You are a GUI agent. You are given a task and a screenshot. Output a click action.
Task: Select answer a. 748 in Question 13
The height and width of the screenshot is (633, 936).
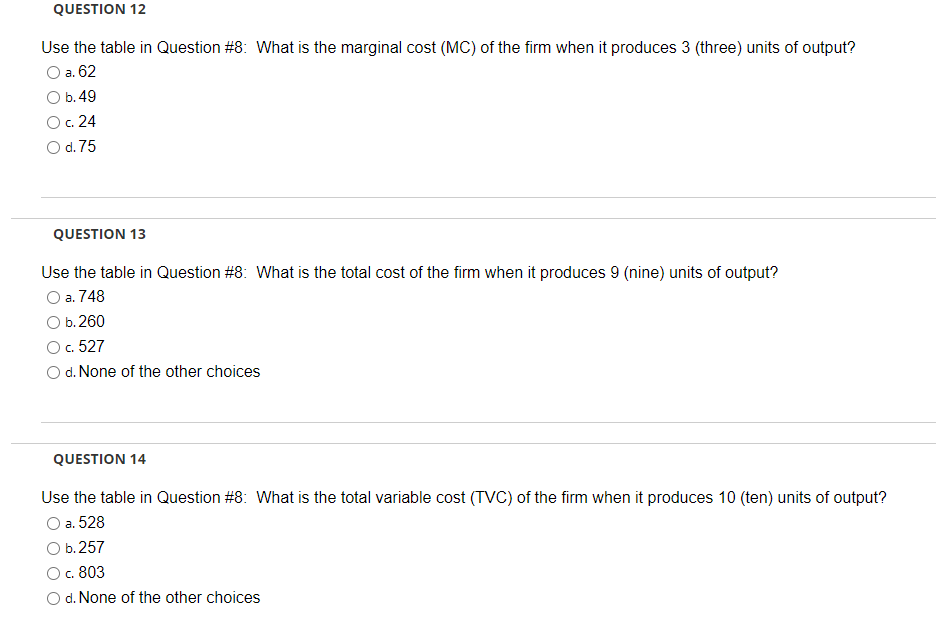click(x=53, y=297)
